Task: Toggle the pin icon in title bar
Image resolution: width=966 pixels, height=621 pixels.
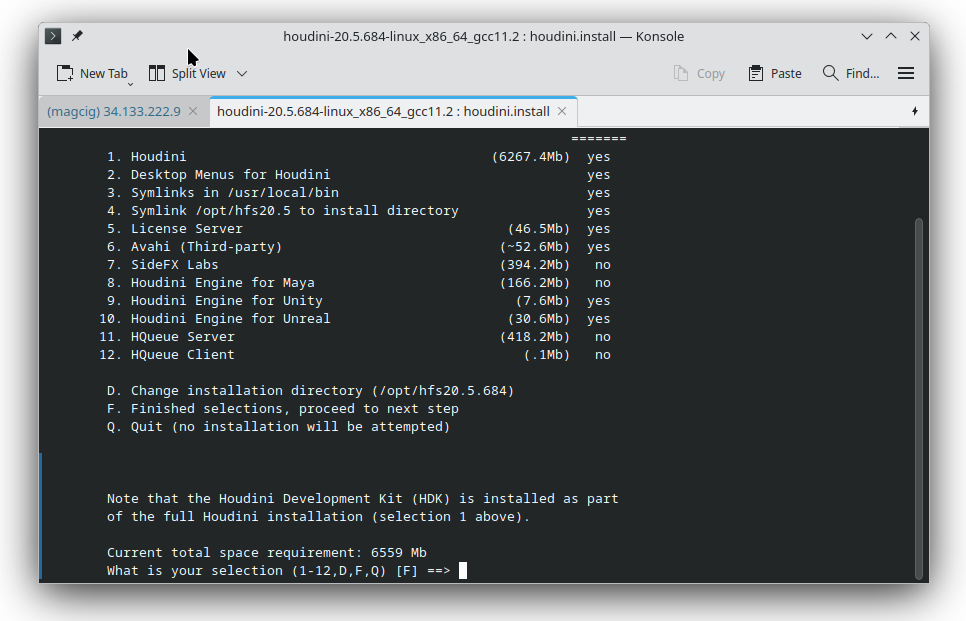Action: (77, 36)
